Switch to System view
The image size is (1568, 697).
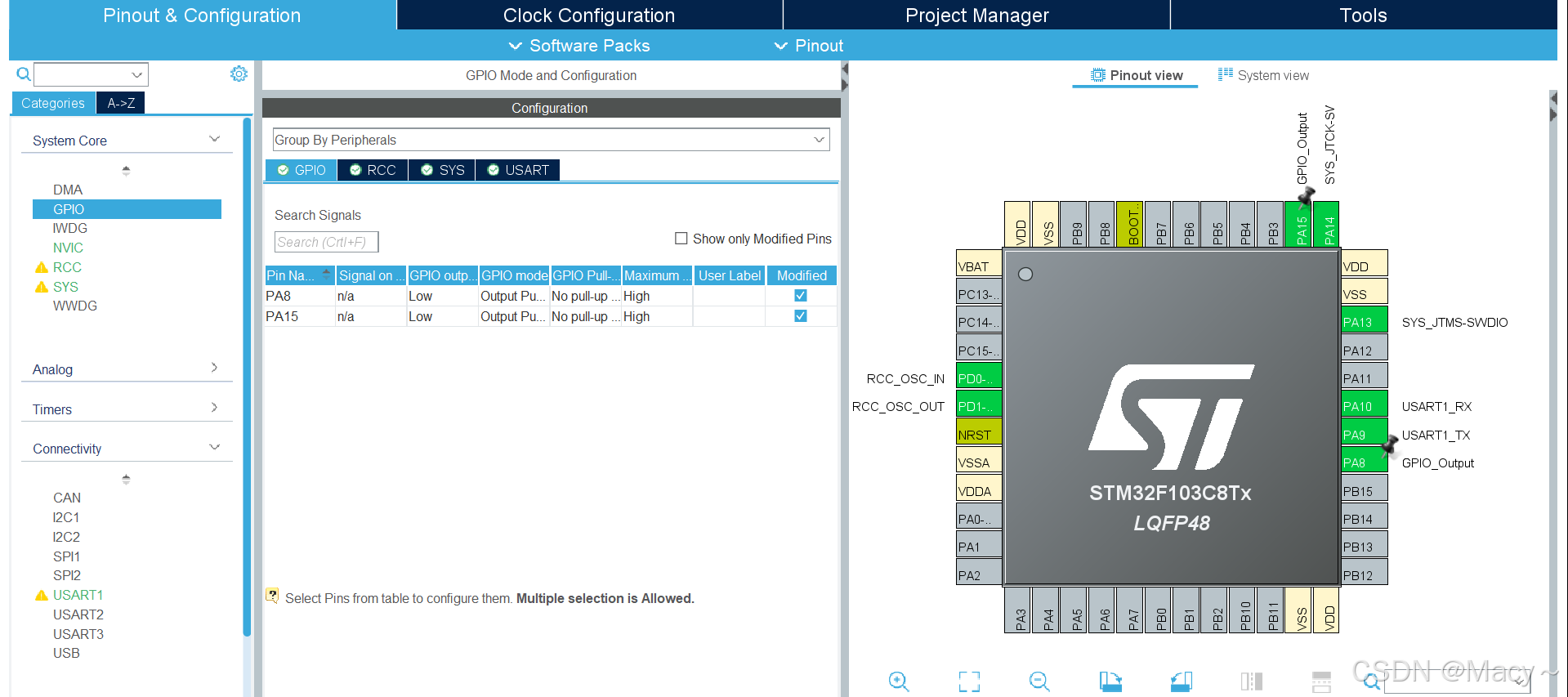[1264, 75]
